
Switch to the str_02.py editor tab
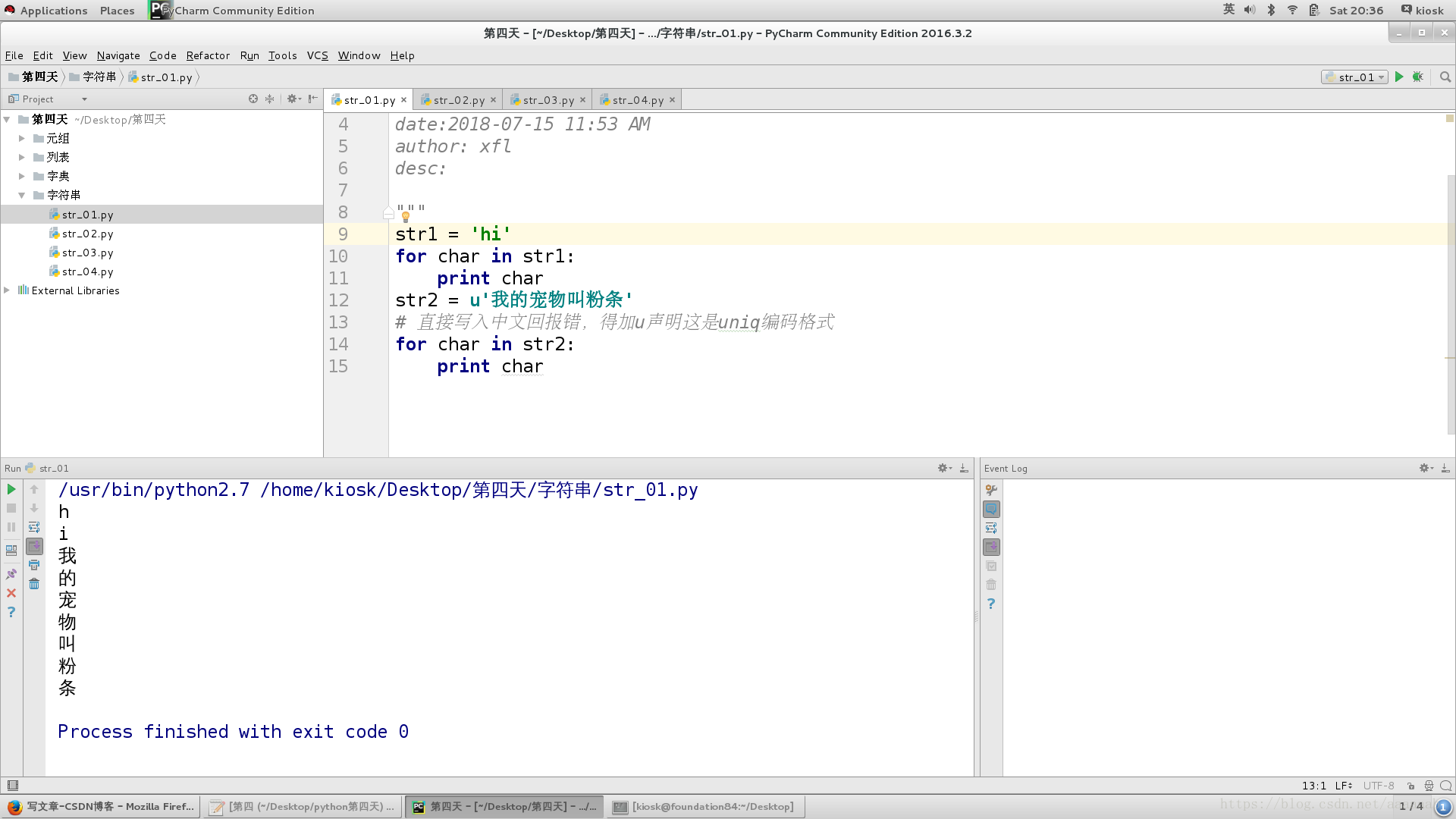pyautogui.click(x=458, y=100)
